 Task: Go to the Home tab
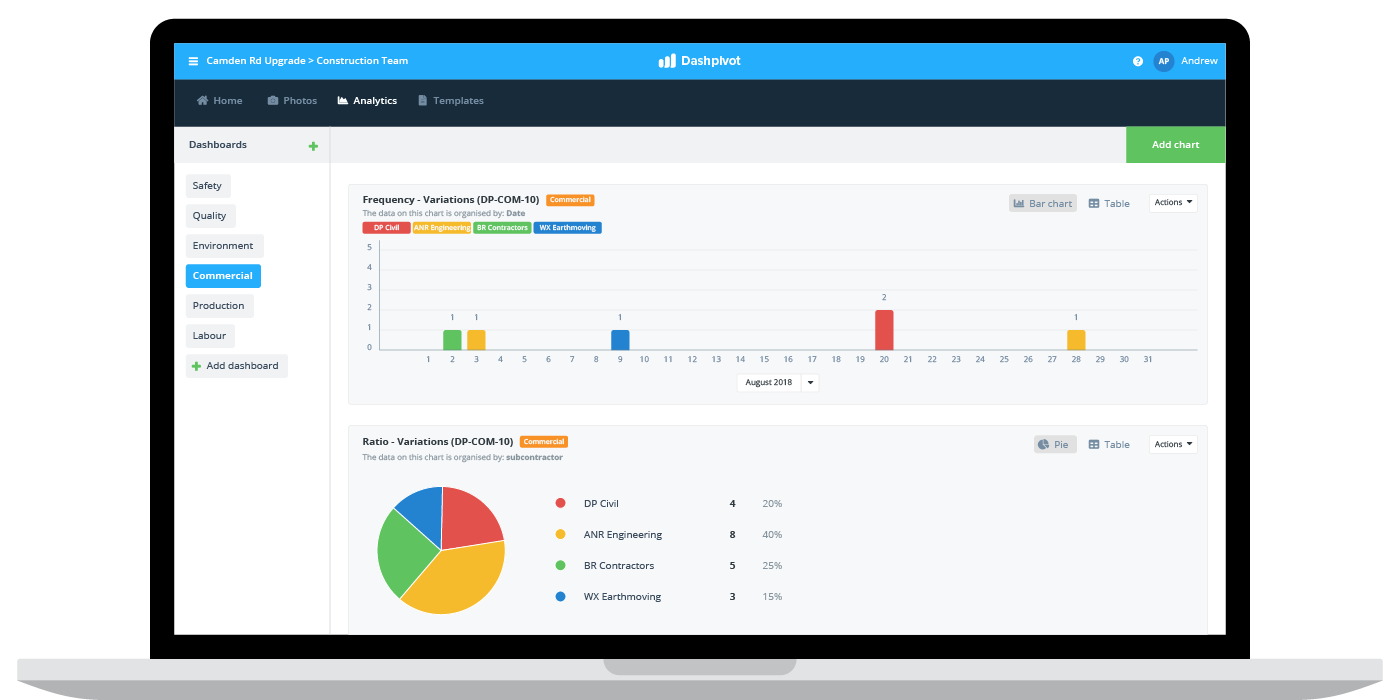pos(220,101)
